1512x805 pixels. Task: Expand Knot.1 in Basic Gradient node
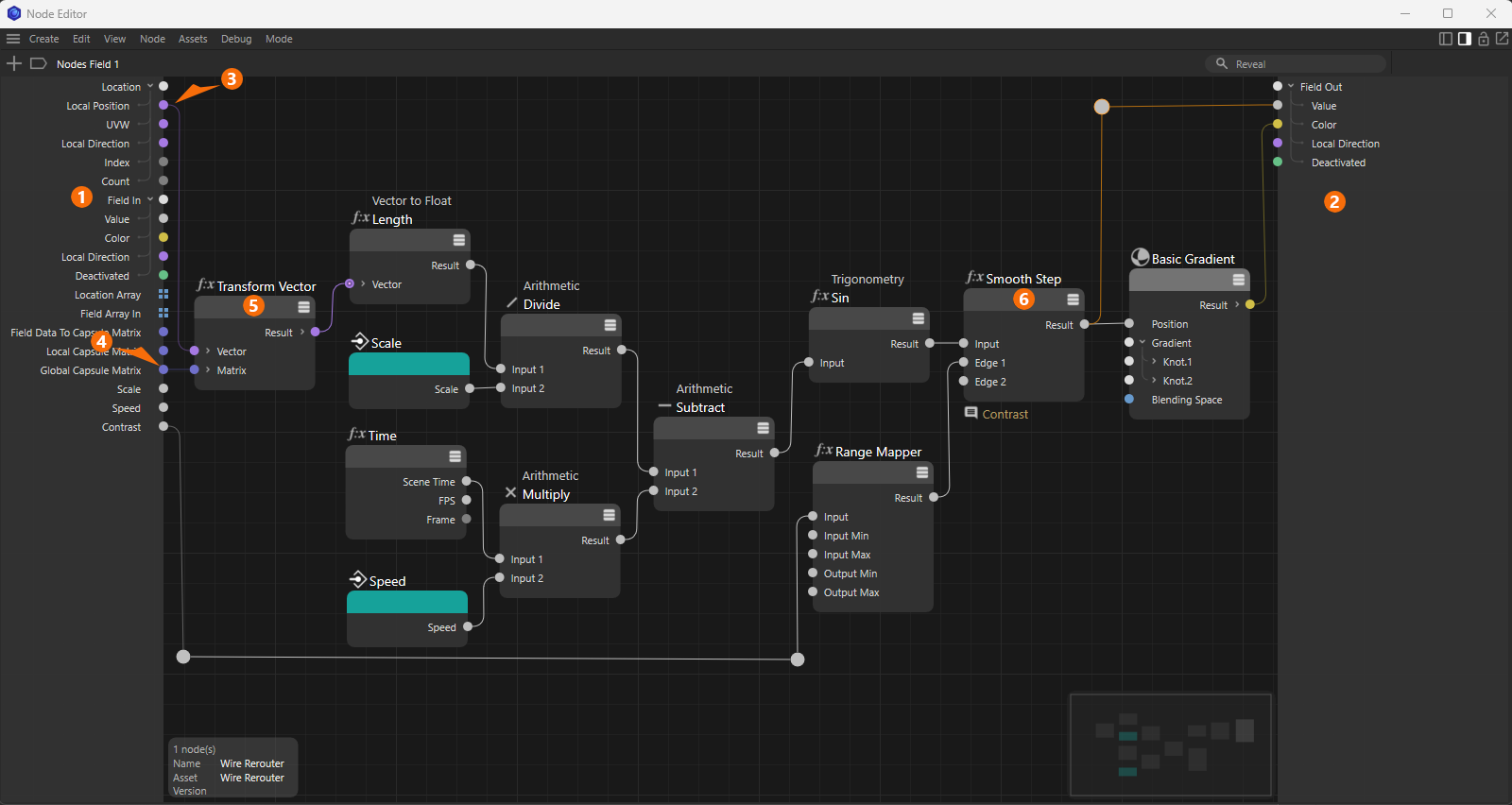[1154, 361]
